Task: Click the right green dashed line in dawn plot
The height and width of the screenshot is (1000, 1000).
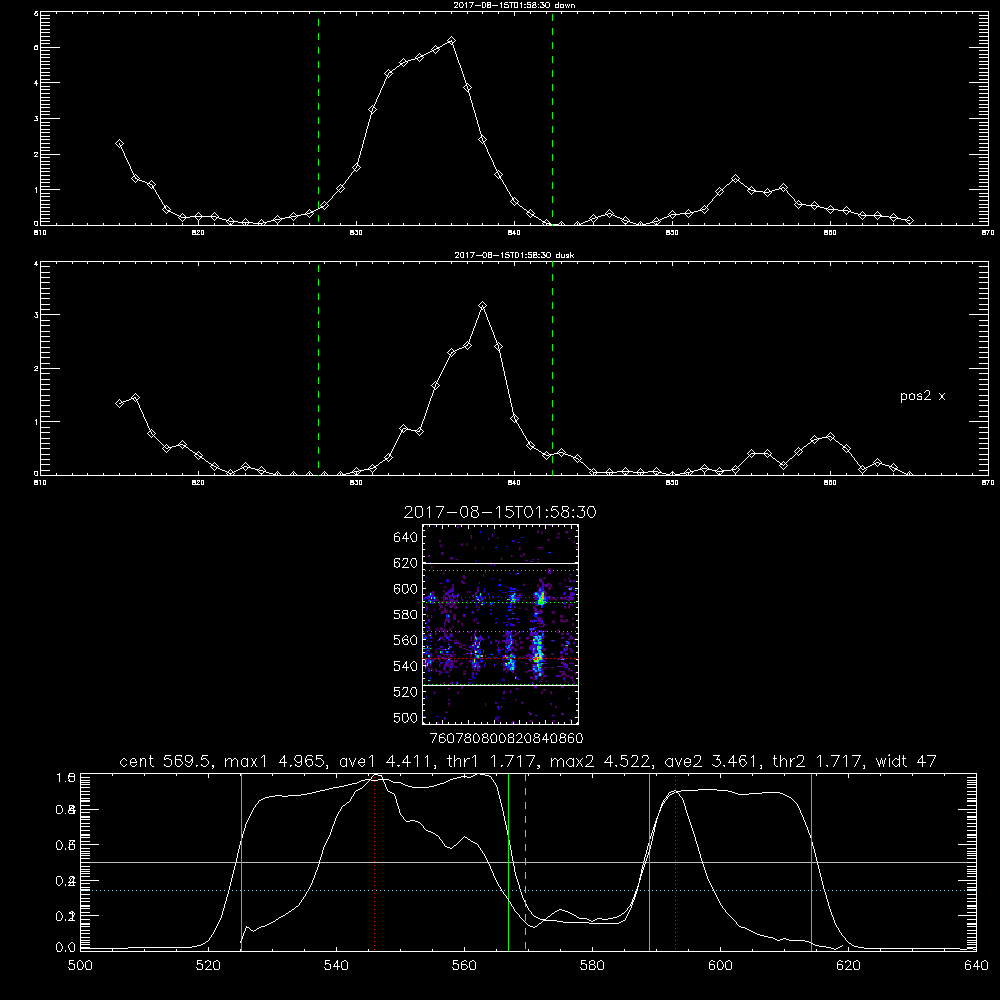Action: coord(552,118)
